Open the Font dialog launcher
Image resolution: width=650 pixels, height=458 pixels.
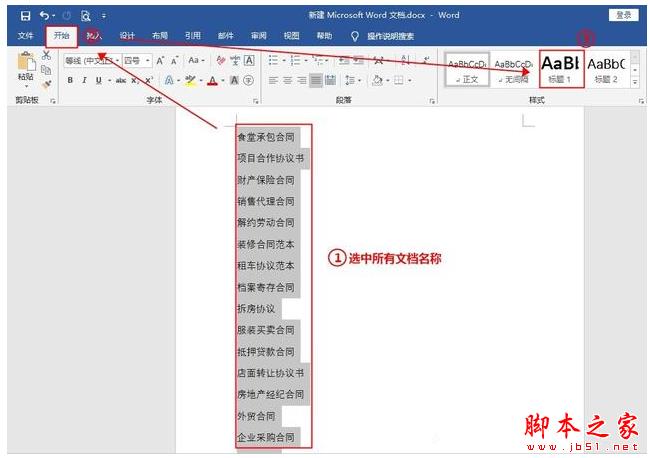[x=256, y=101]
